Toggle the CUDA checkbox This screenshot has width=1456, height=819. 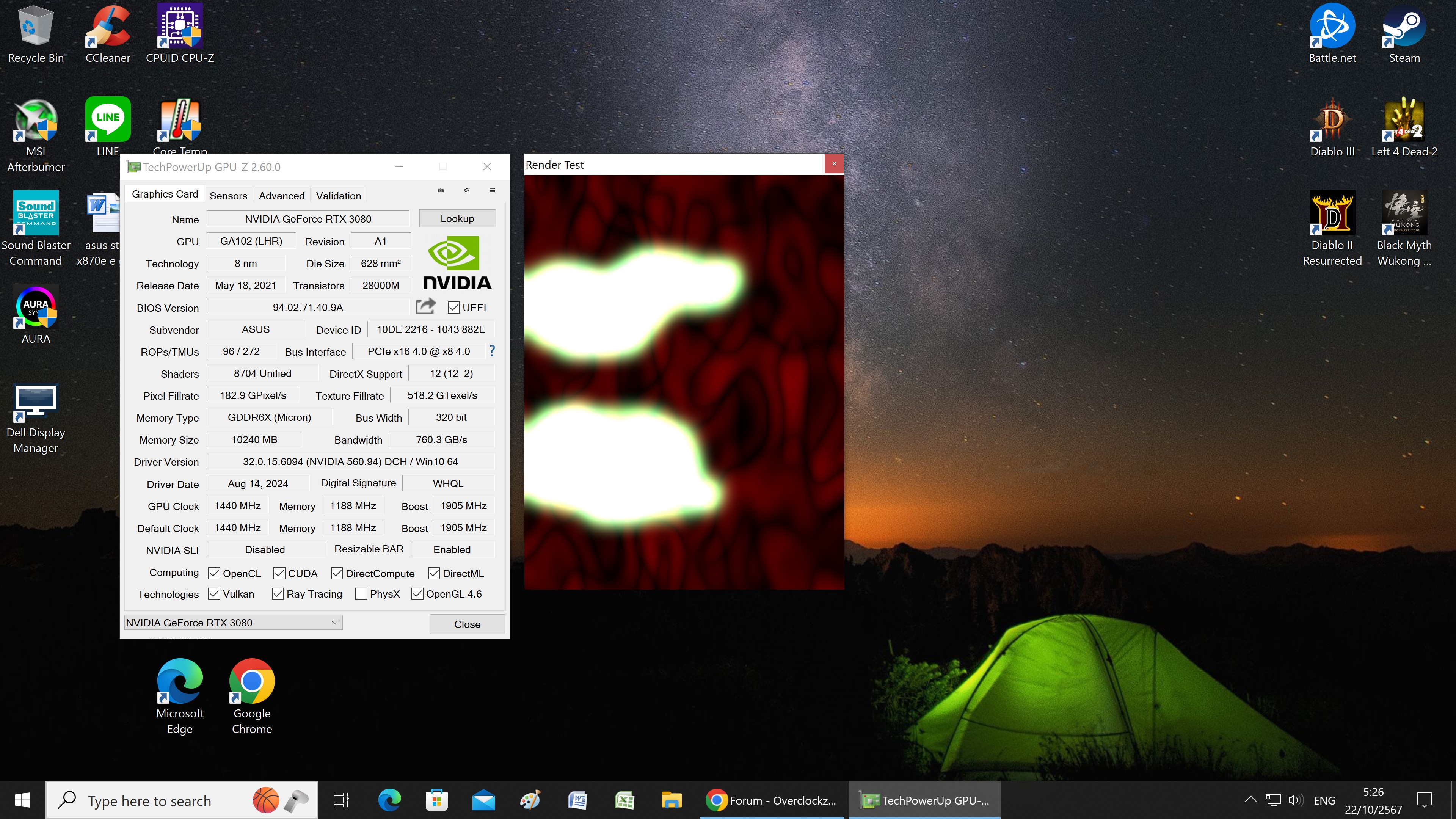[x=279, y=573]
